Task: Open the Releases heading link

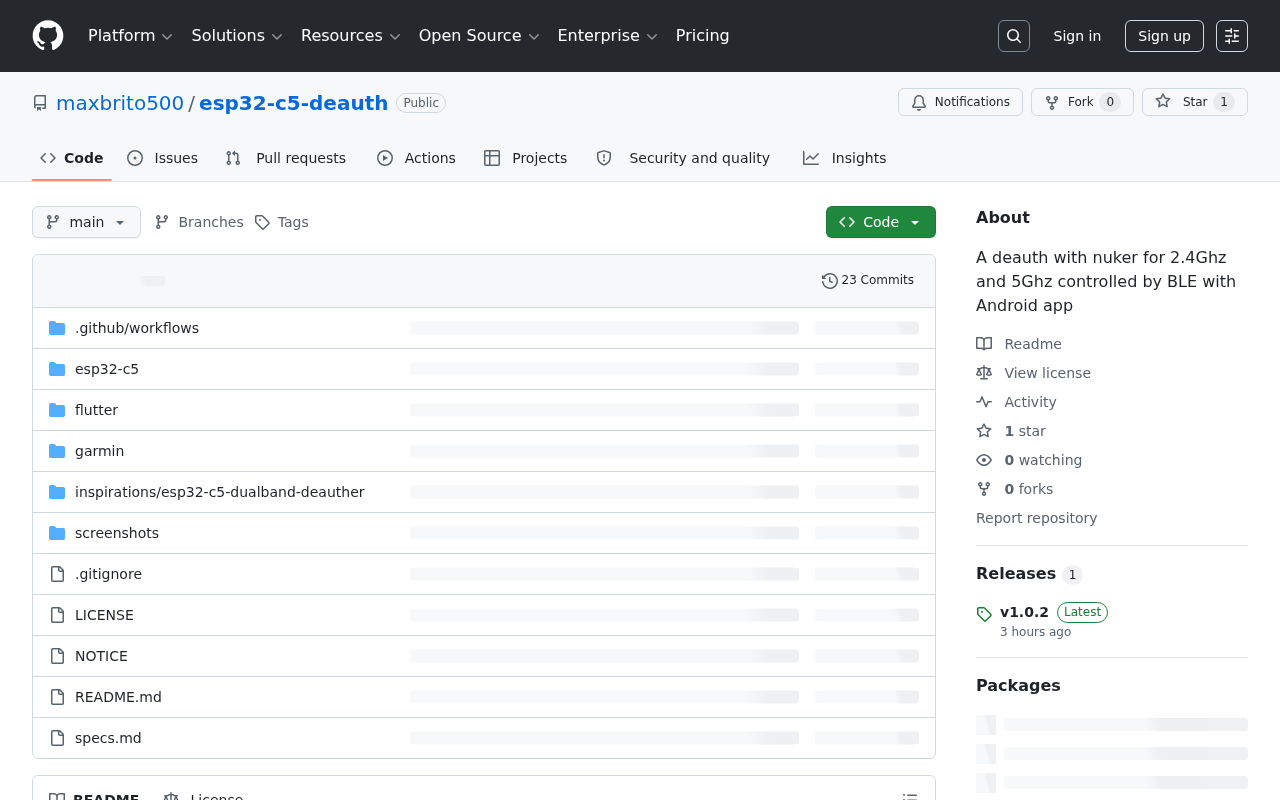Action: [1029, 574]
